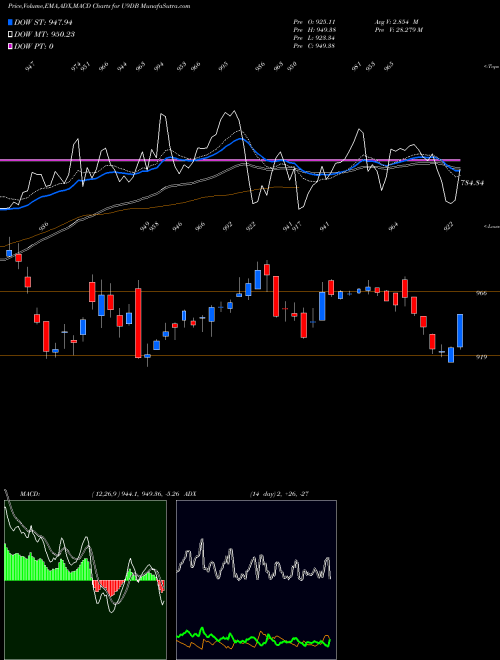Click the '<-Tops' row label
This screenshot has height=660, width=500.
491,67
